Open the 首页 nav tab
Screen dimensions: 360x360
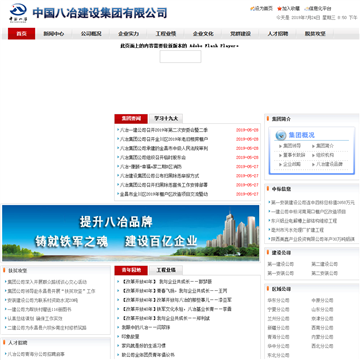(x=22, y=34)
